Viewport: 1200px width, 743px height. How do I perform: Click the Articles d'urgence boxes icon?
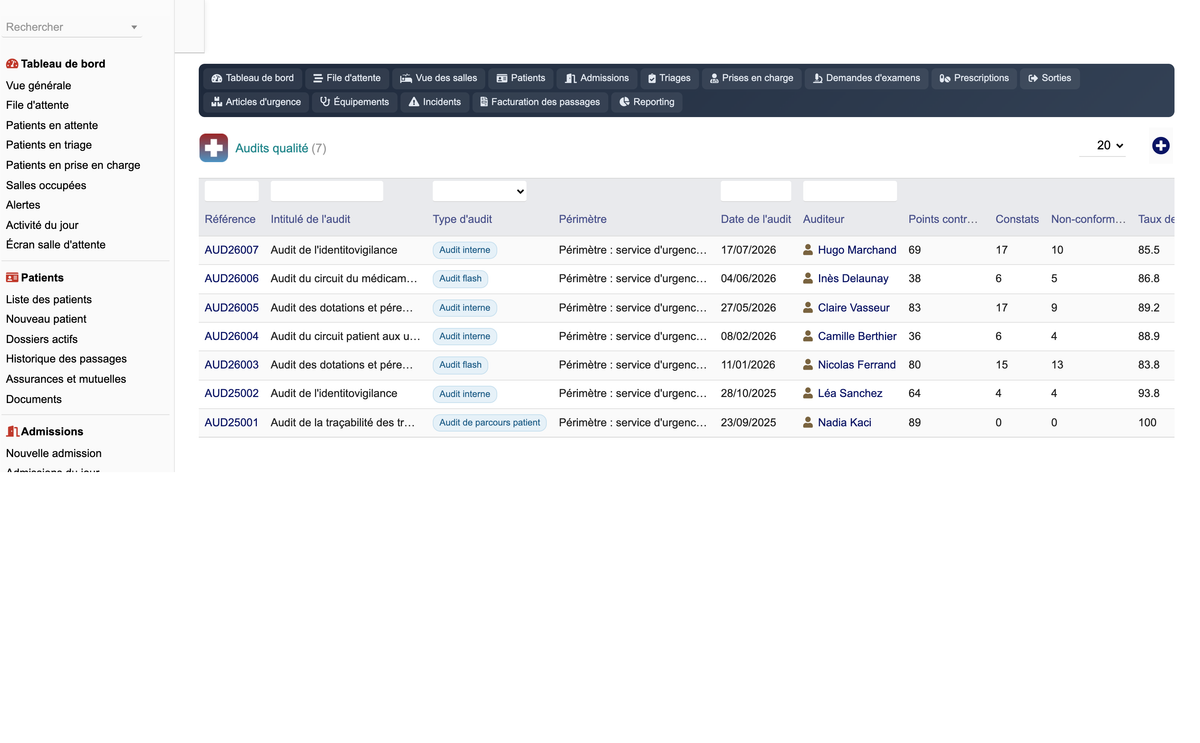click(216, 102)
